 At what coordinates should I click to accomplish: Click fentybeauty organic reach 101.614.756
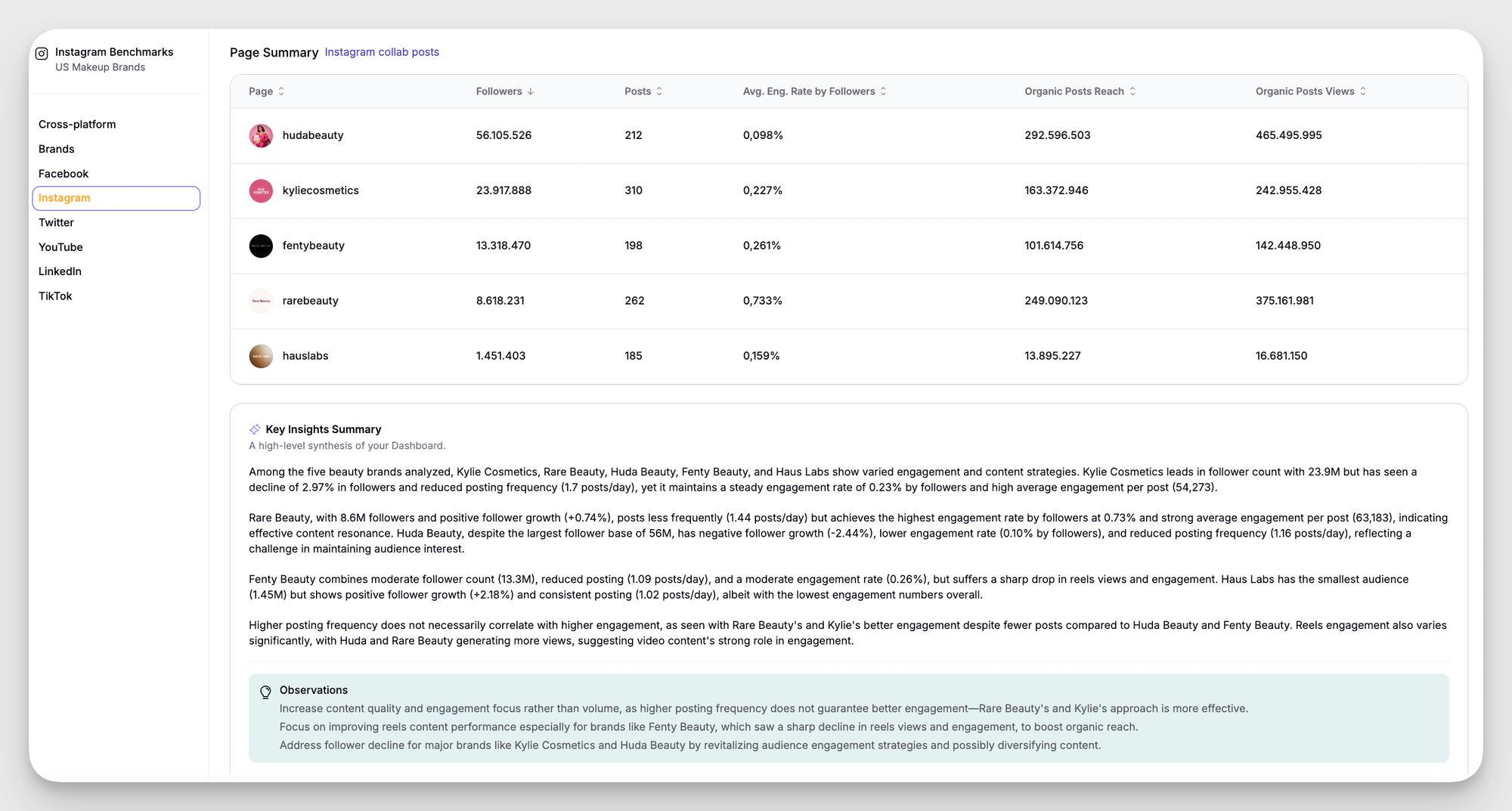click(1054, 246)
